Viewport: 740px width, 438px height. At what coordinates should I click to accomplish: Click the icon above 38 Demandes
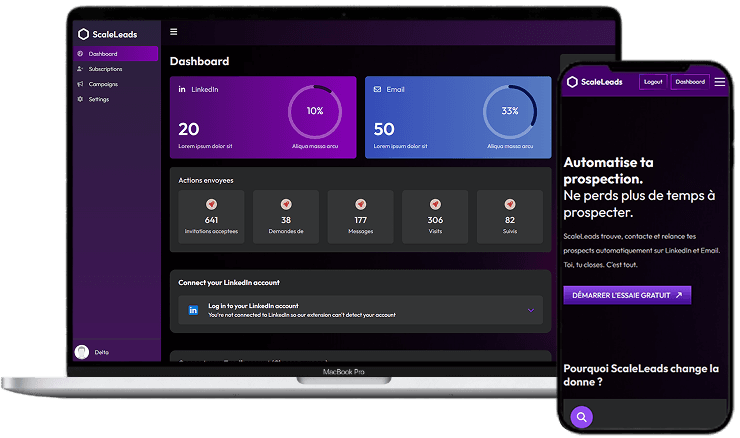(x=286, y=204)
